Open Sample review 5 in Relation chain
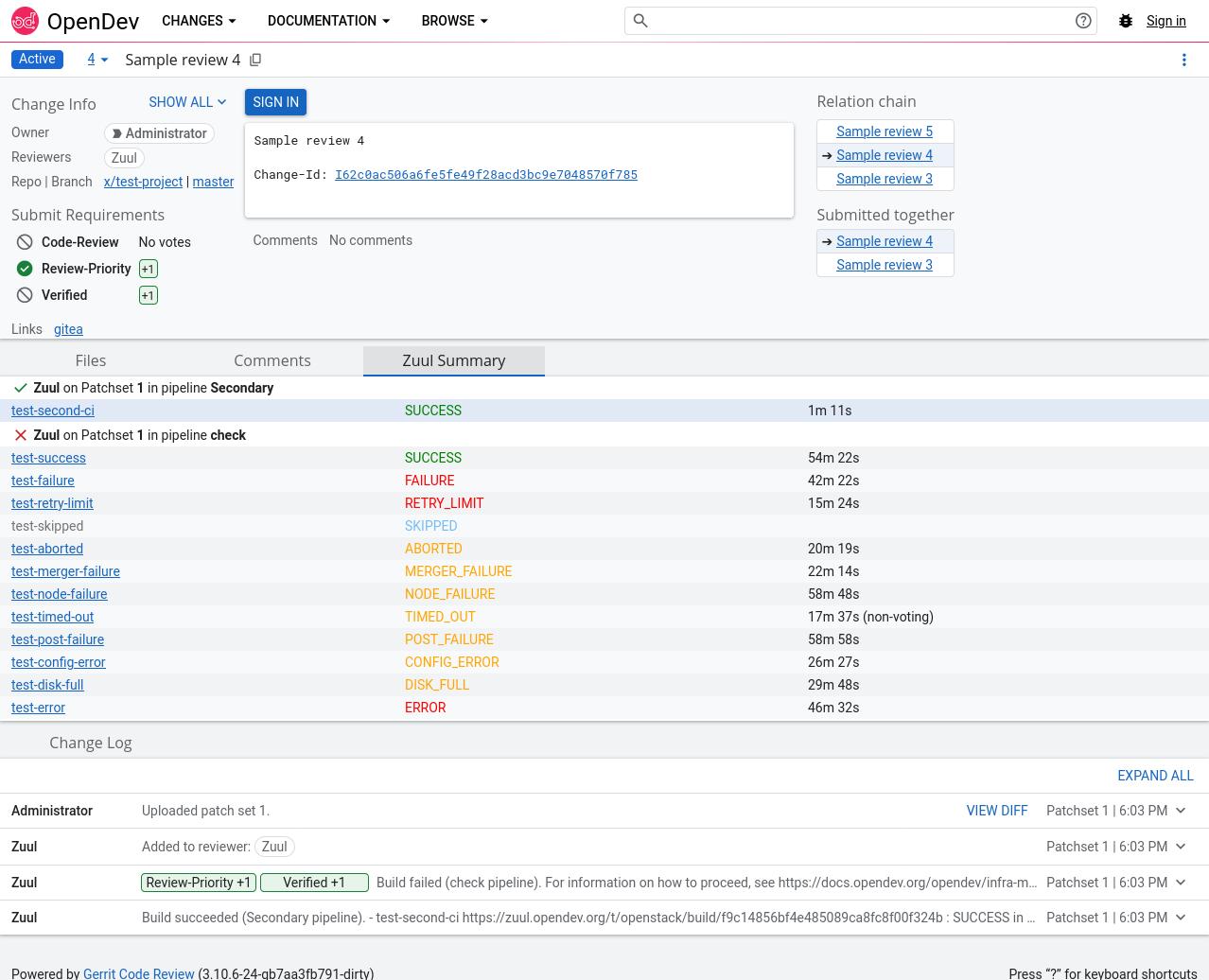This screenshot has height=980, width=1209. [x=885, y=131]
